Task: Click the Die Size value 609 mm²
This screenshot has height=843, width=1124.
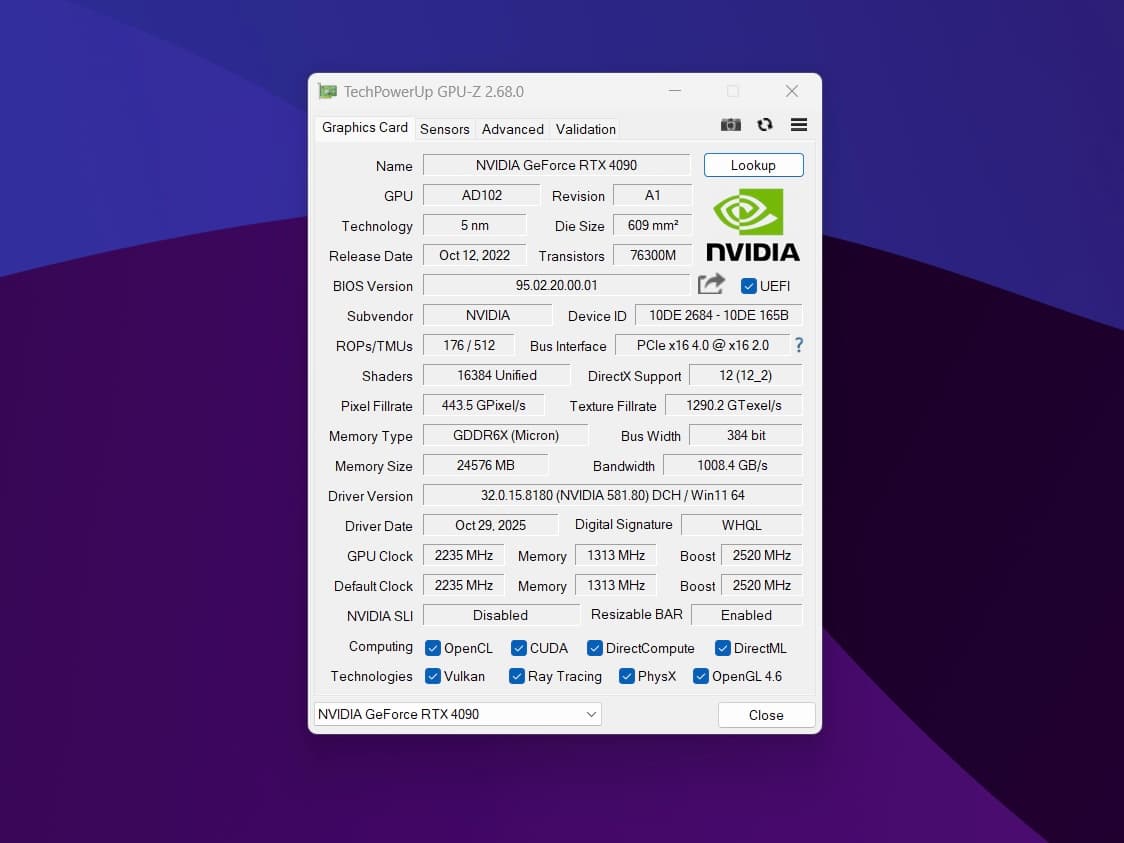Action: click(652, 225)
